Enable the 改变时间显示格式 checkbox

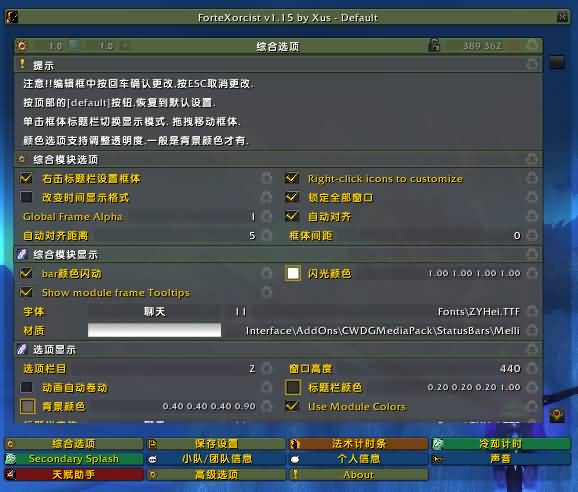click(26, 197)
